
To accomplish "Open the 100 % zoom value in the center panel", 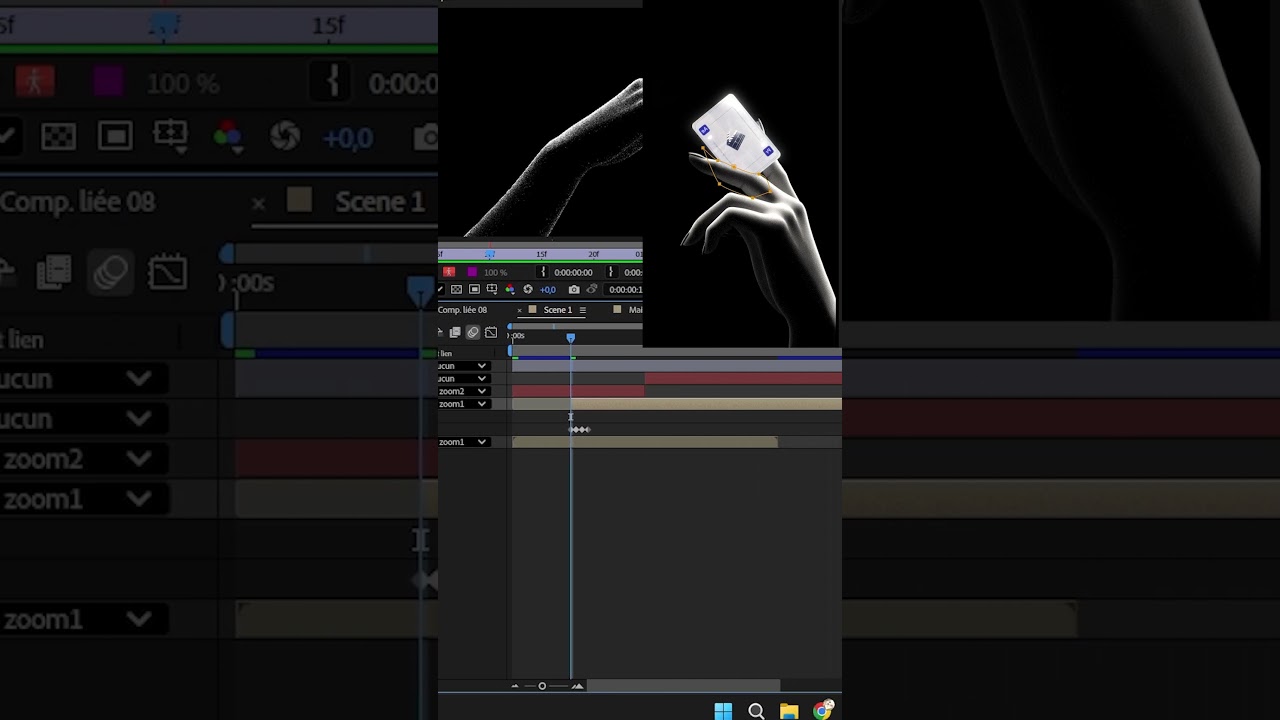I will coord(495,272).
